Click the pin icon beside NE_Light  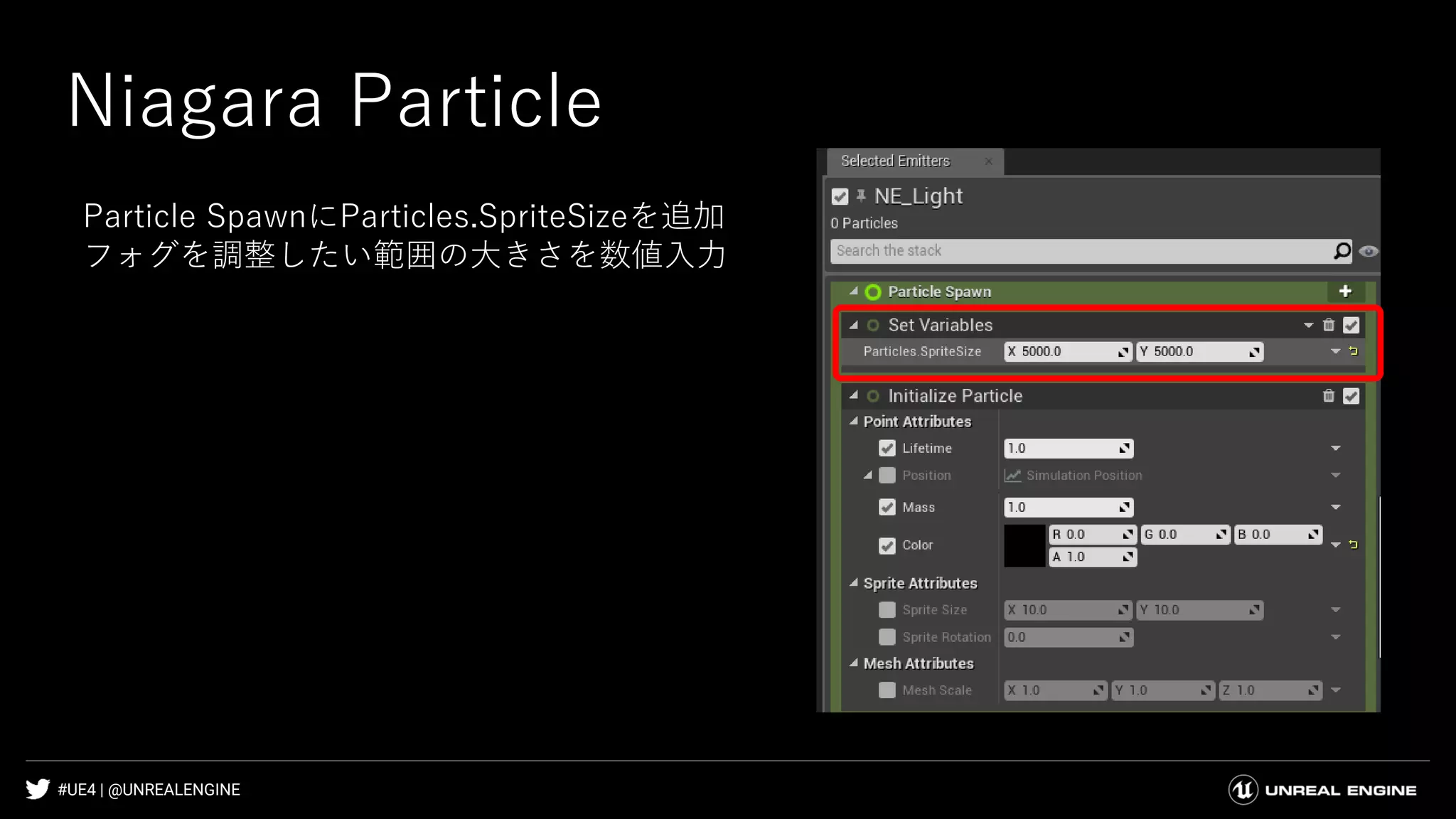coord(861,196)
